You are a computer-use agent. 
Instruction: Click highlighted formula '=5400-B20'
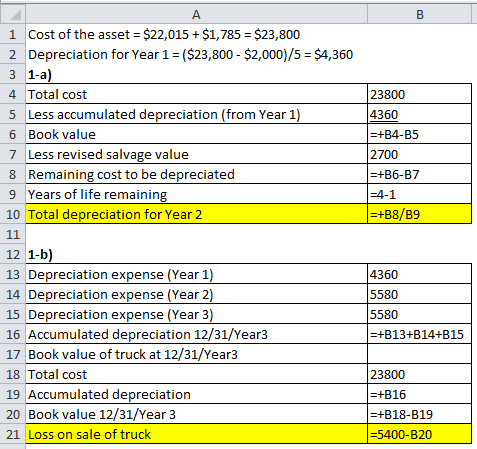point(420,434)
